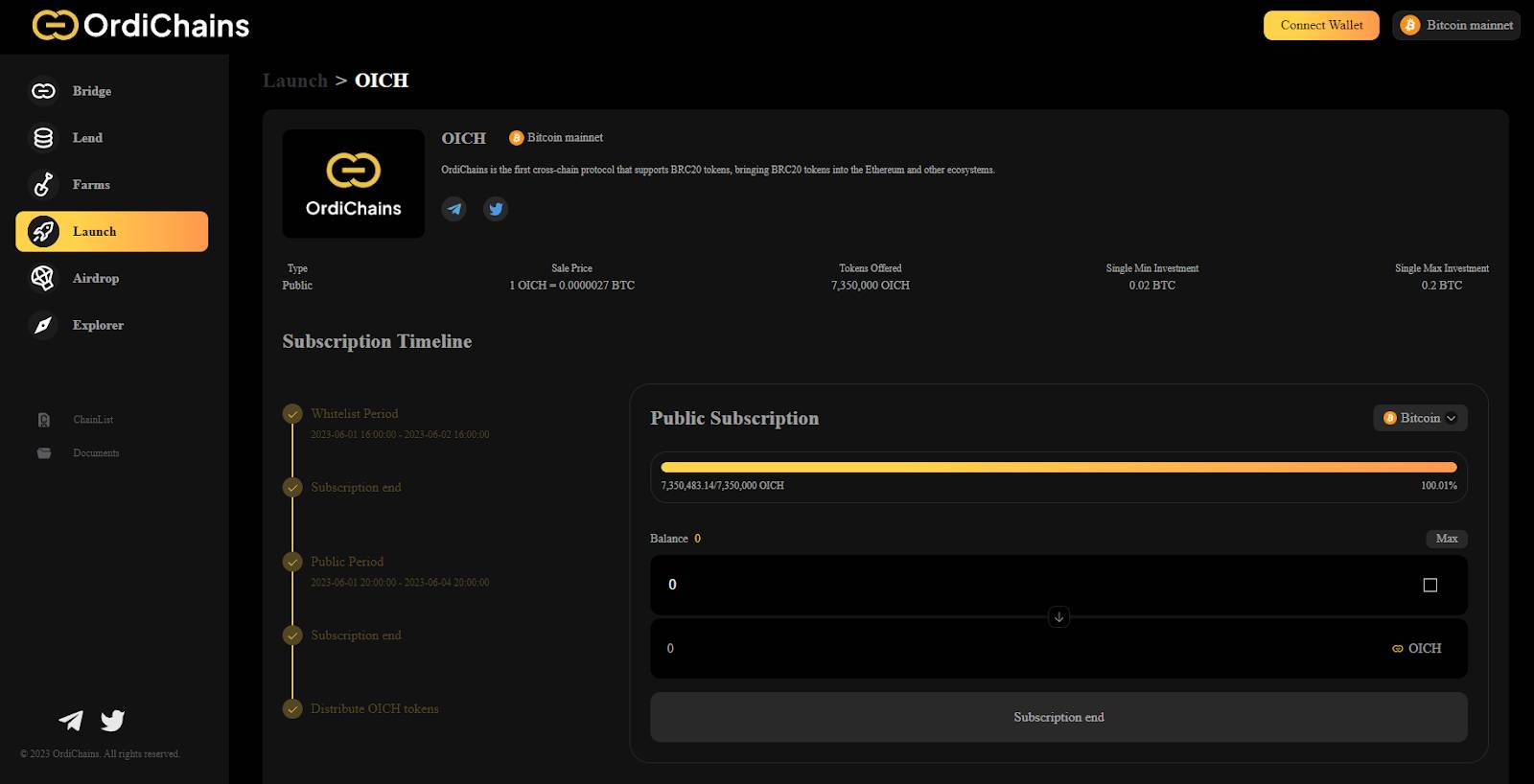
Task: Click the Connect Wallet button
Action: 1321,25
